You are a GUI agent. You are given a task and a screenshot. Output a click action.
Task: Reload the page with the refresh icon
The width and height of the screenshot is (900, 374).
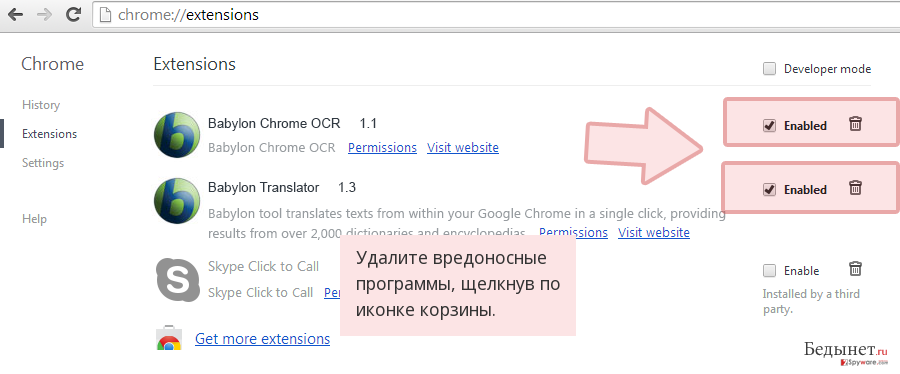point(73,14)
